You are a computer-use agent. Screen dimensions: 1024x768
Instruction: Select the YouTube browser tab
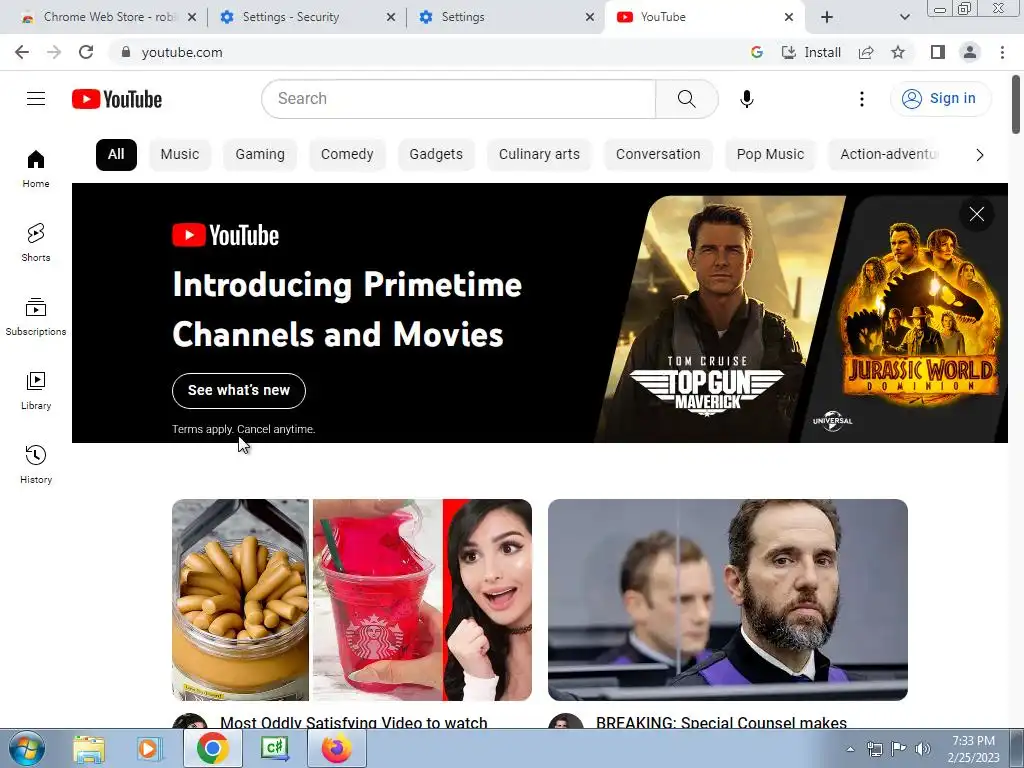704,17
